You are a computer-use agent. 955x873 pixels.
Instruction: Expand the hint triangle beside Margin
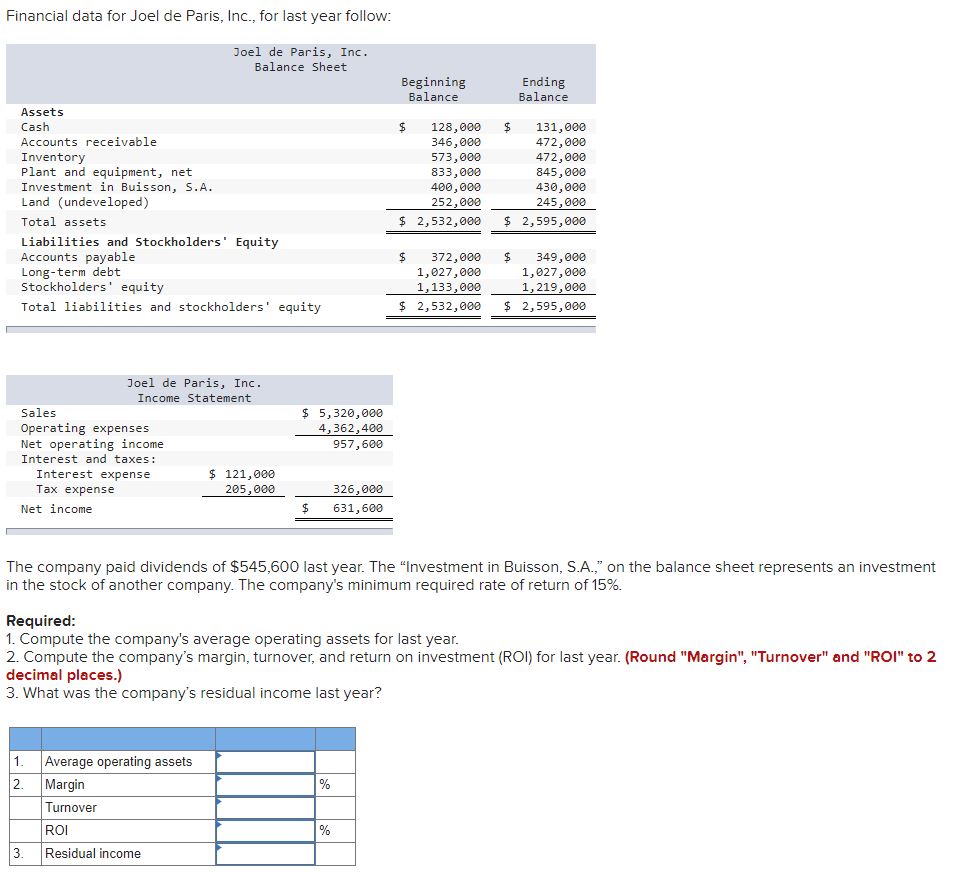click(x=218, y=778)
